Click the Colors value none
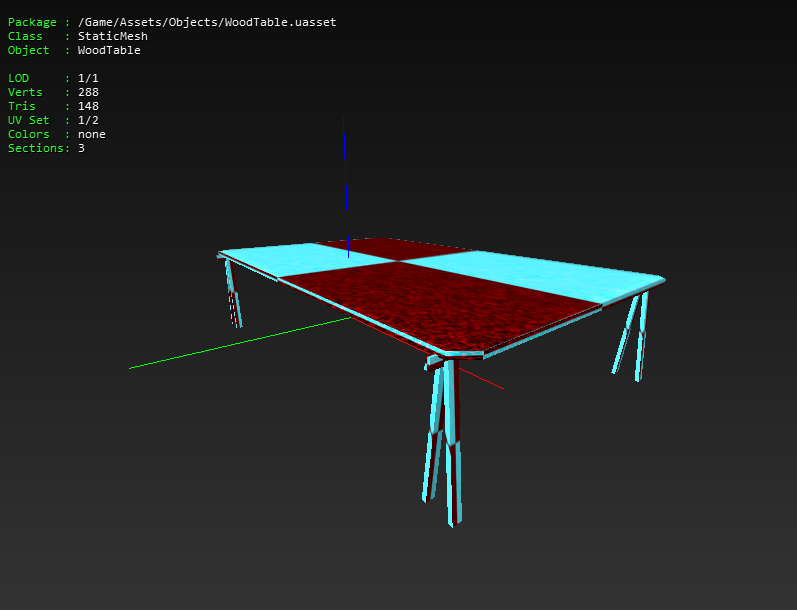Screen dimensions: 797x610 pos(91,134)
